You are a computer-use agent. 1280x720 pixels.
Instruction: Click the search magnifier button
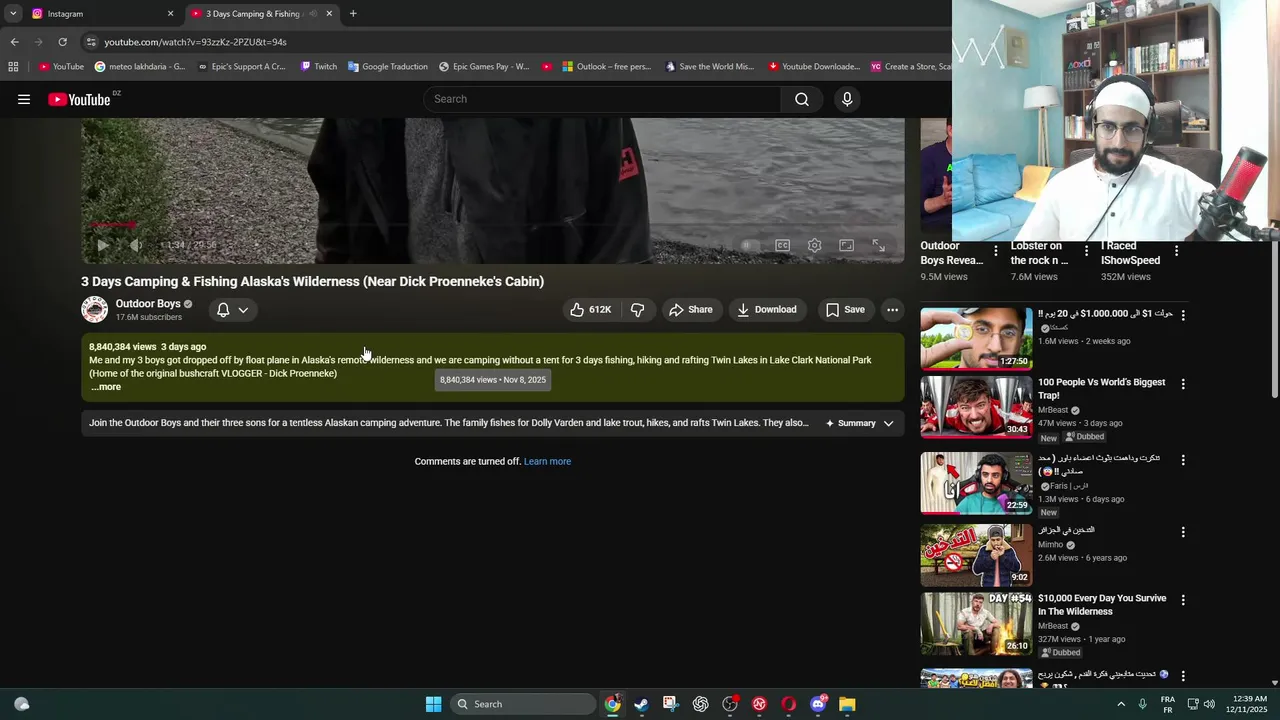click(802, 99)
